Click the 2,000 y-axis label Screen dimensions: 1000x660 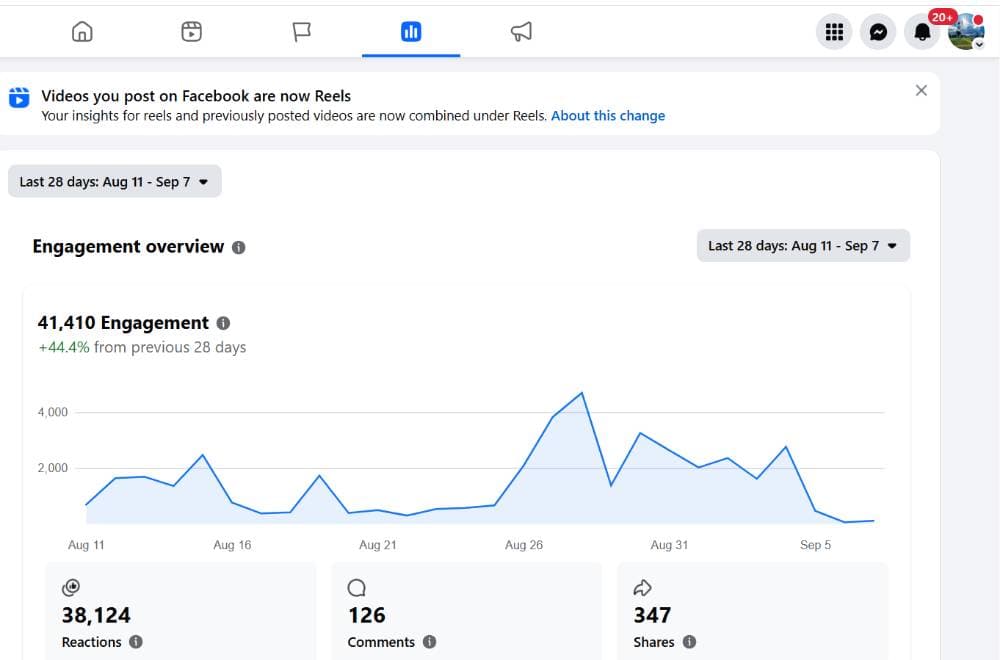click(52, 467)
